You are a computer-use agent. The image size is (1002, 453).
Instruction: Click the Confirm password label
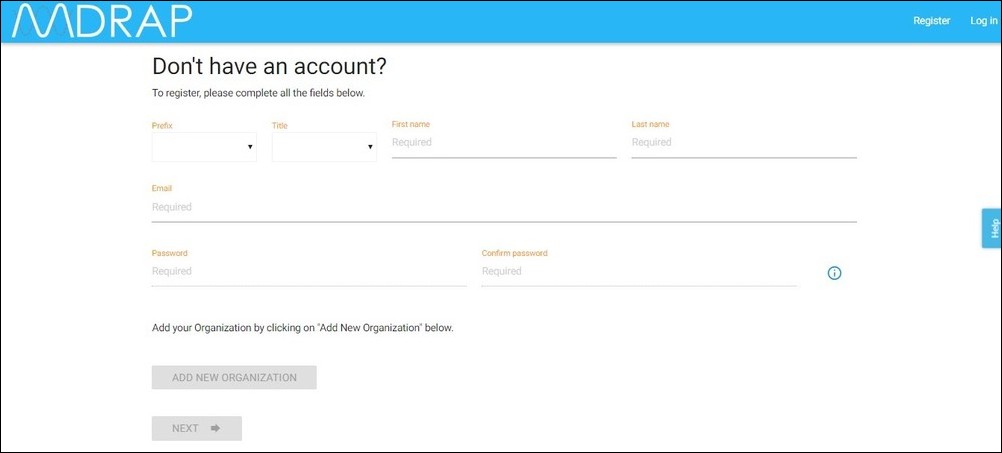514,253
